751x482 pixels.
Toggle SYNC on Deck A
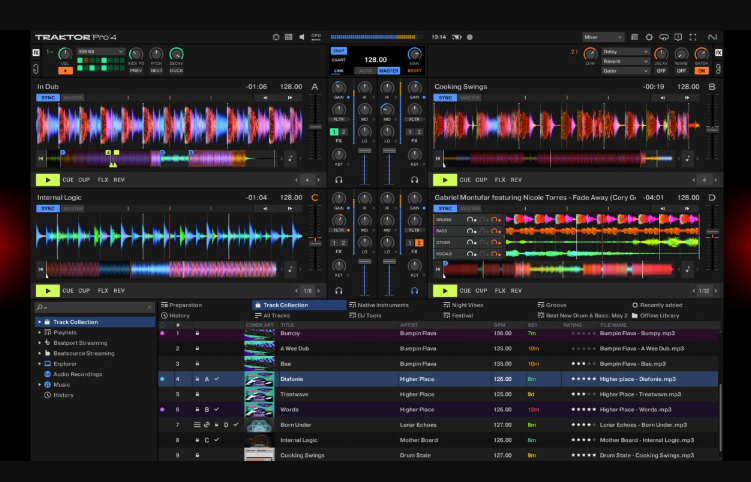click(48, 98)
